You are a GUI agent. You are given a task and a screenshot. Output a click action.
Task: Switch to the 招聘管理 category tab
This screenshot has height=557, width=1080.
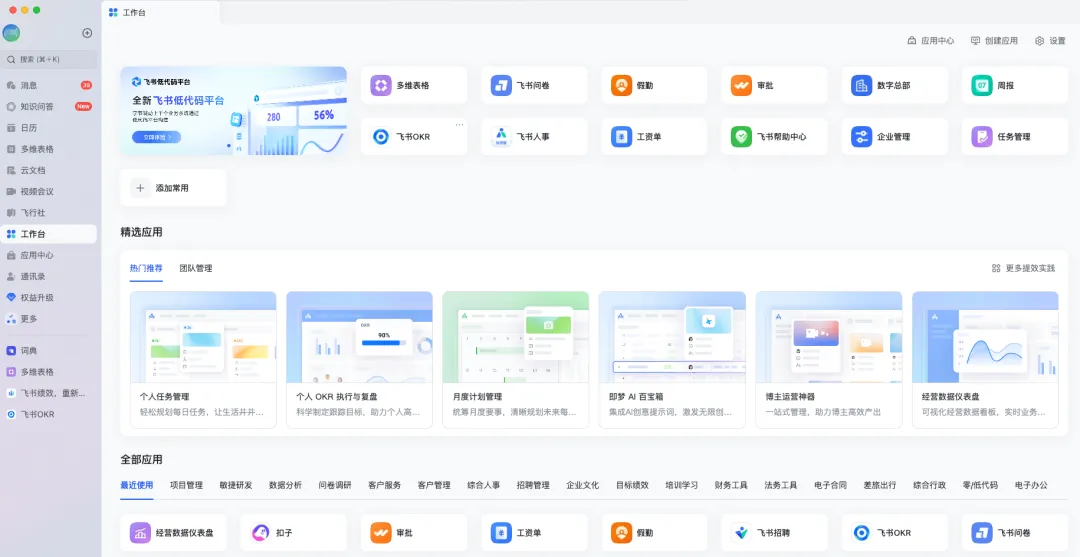pos(533,485)
